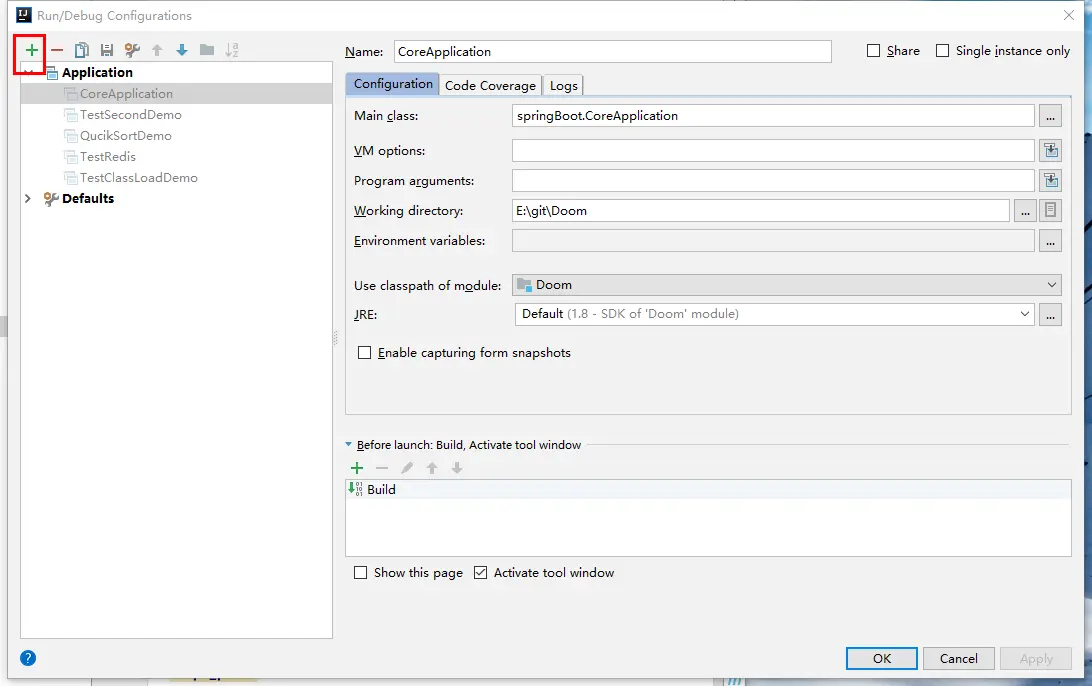Insert macro for Working directory
This screenshot has width=1092, height=686.
click(x=1050, y=210)
